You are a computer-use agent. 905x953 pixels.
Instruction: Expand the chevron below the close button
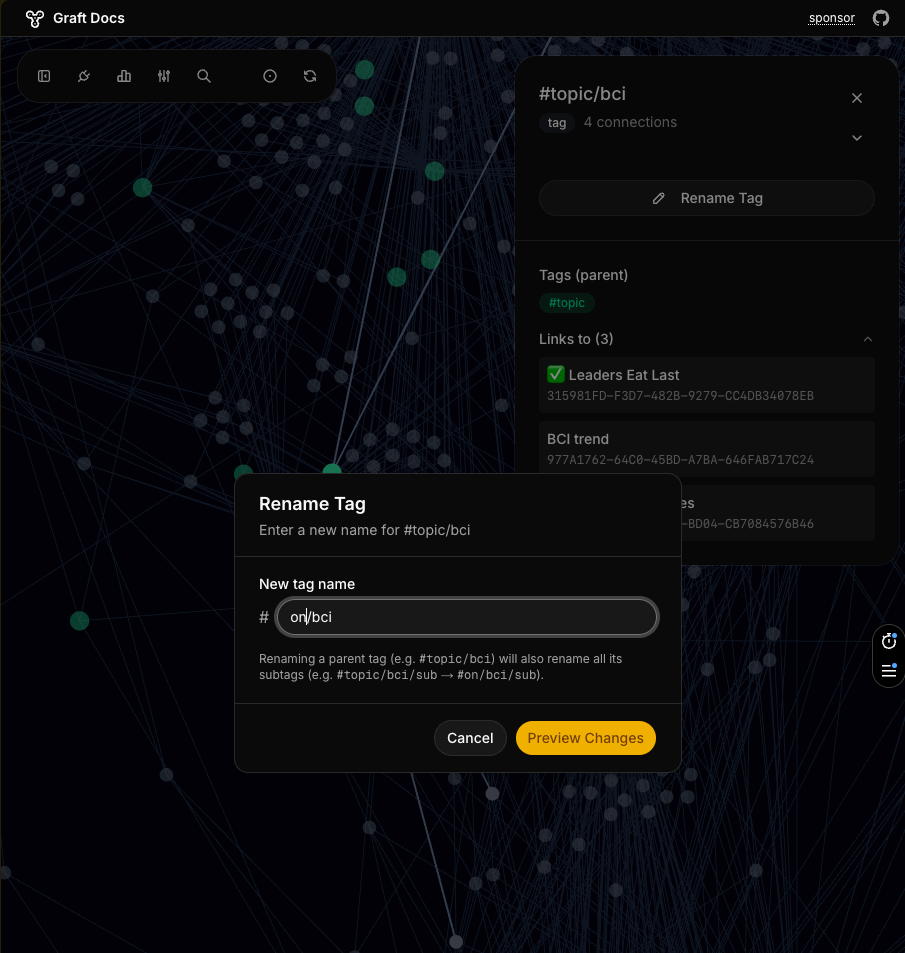[x=857, y=138]
